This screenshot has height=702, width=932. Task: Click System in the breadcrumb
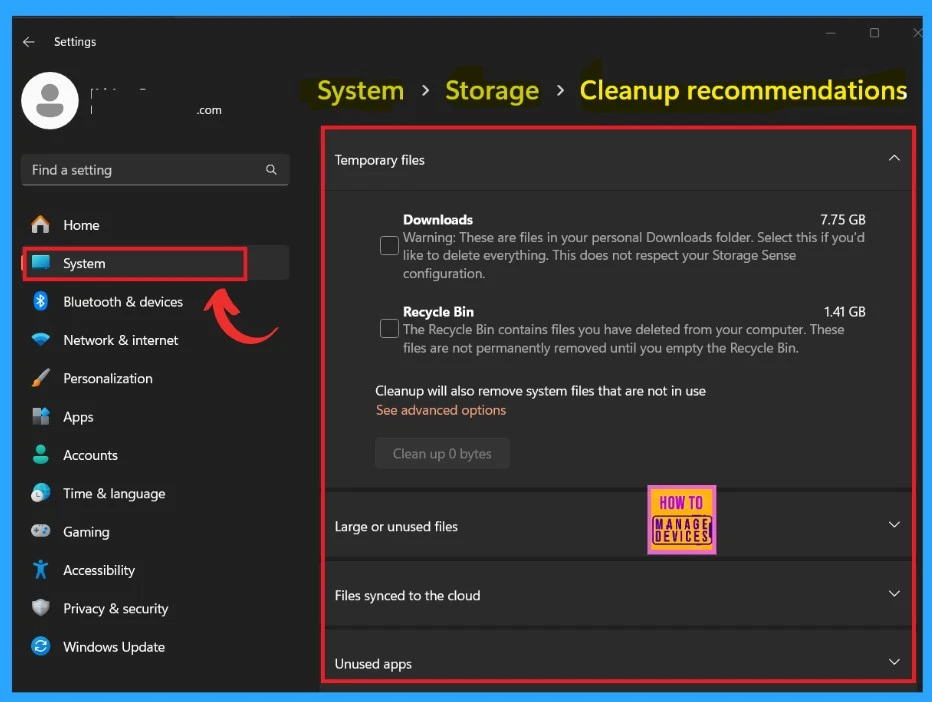coord(360,91)
